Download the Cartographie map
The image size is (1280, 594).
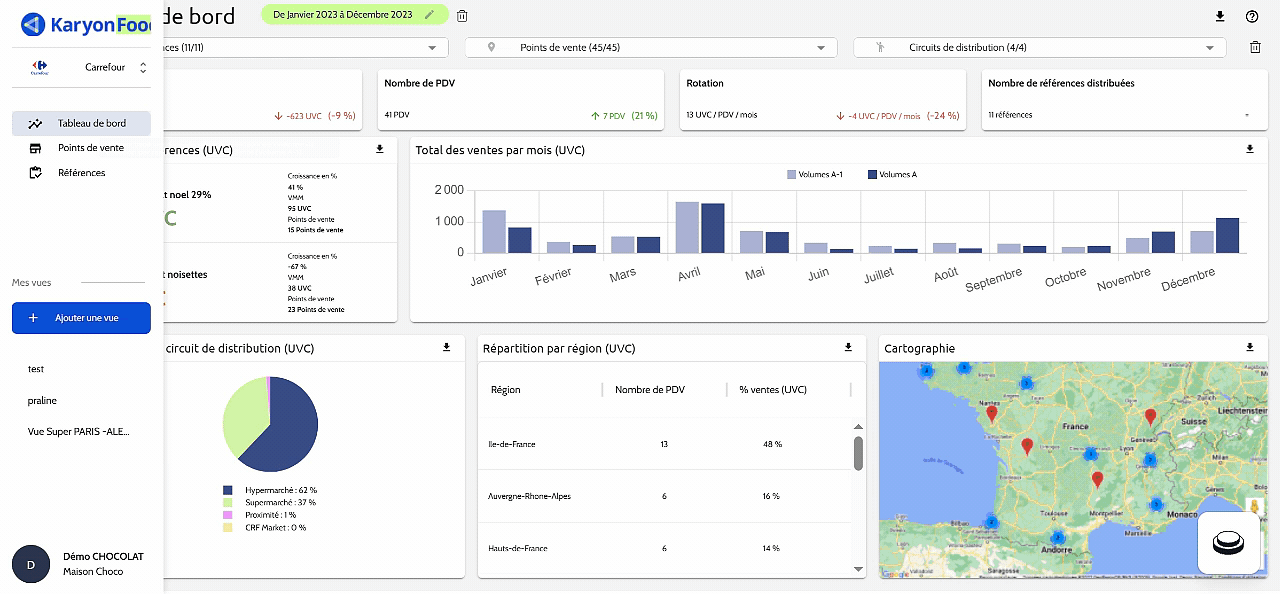(x=1250, y=347)
